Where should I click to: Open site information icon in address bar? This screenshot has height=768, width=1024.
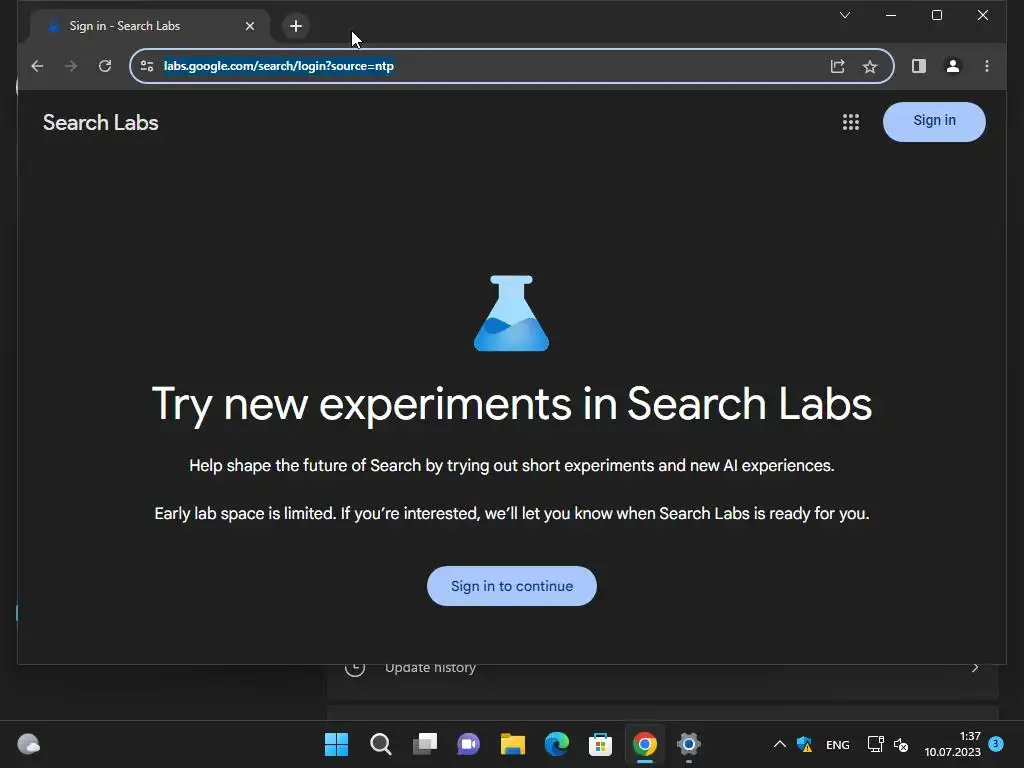147,66
